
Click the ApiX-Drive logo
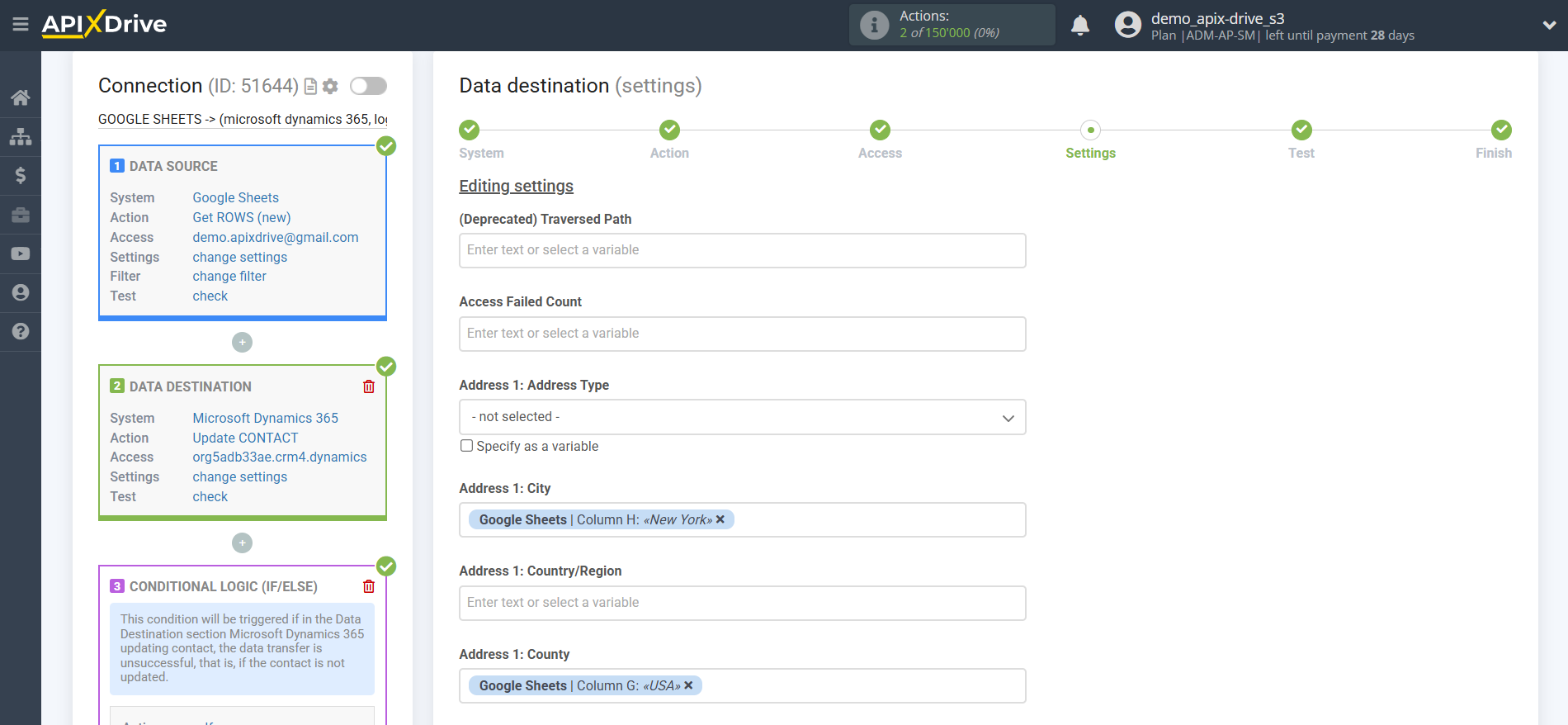pos(104,24)
